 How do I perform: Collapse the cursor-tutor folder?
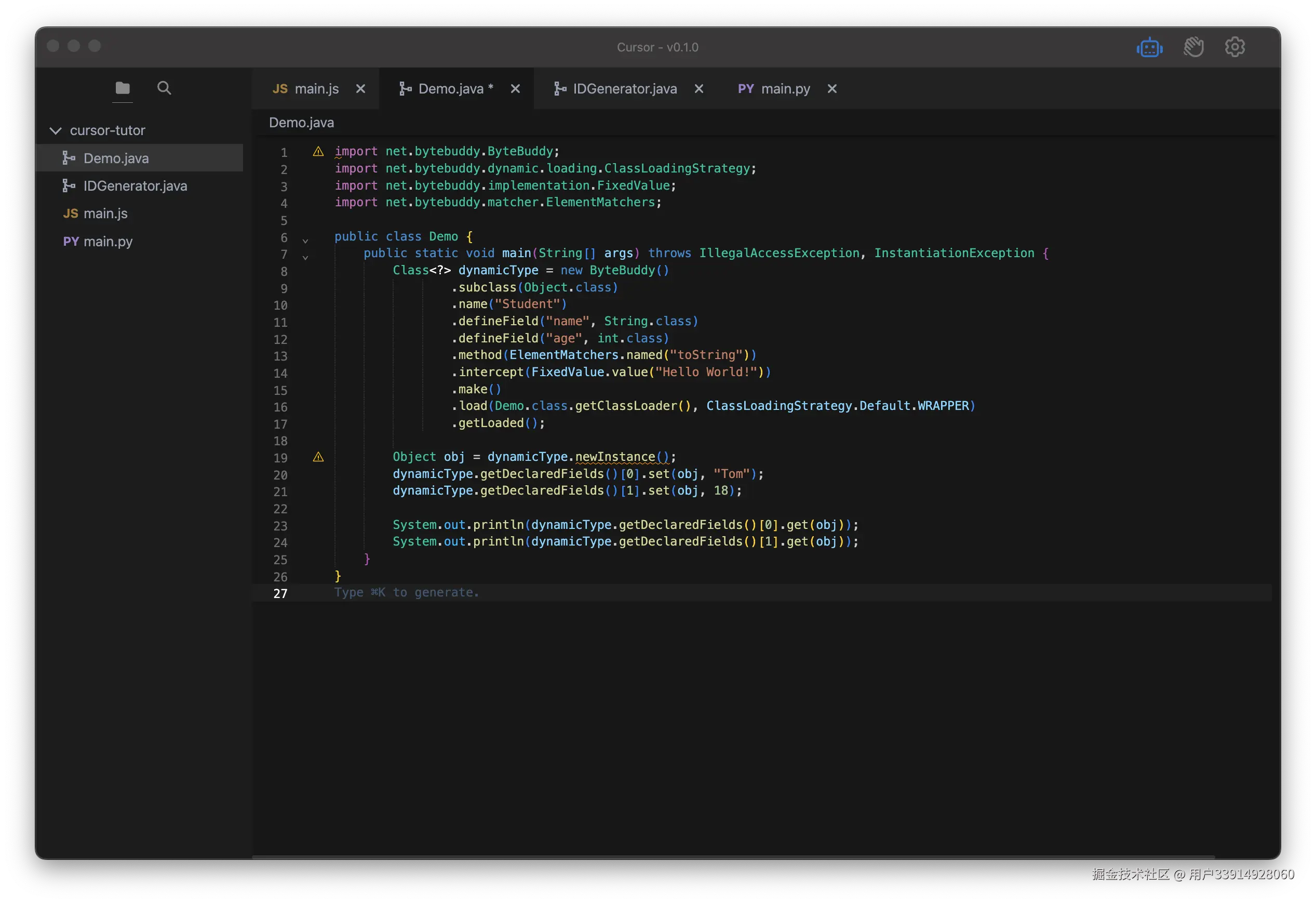(56, 131)
